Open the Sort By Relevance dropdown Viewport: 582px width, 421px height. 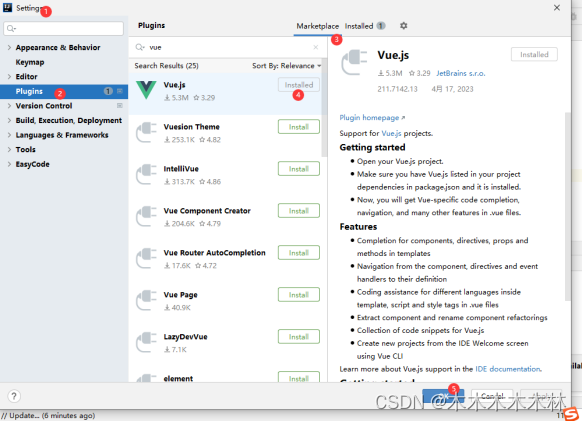point(287,66)
